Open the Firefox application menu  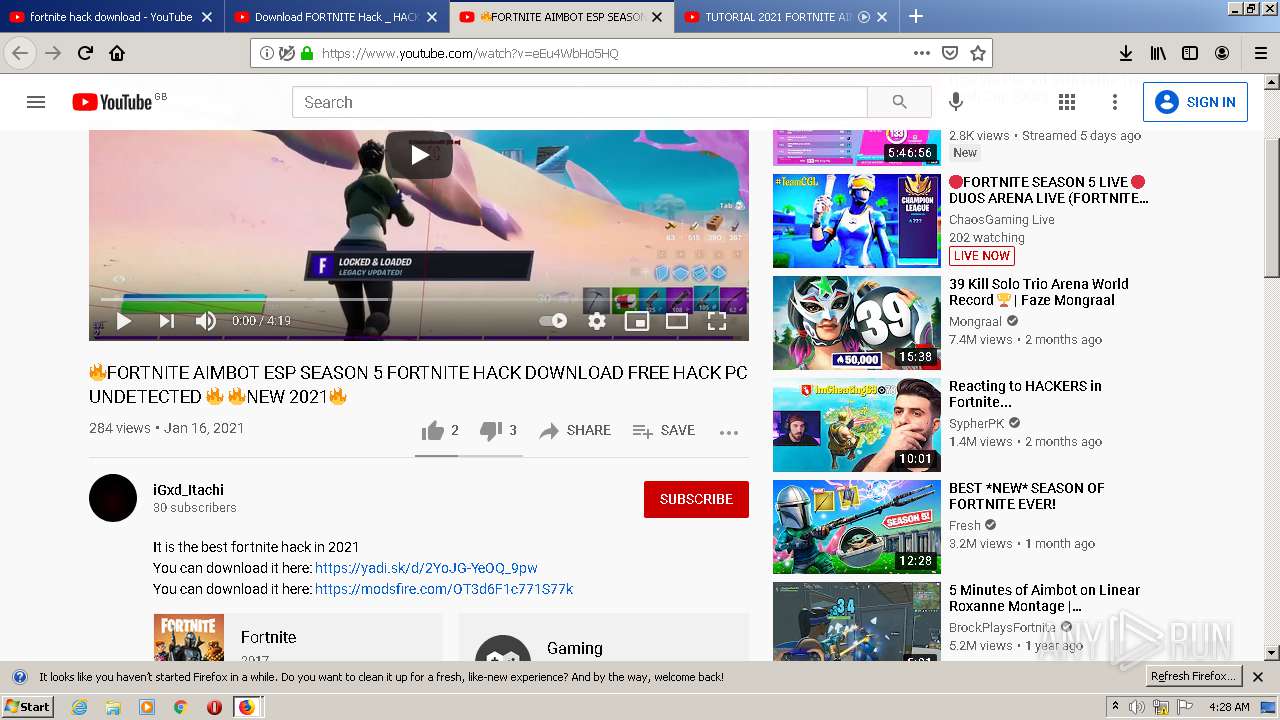point(1260,53)
